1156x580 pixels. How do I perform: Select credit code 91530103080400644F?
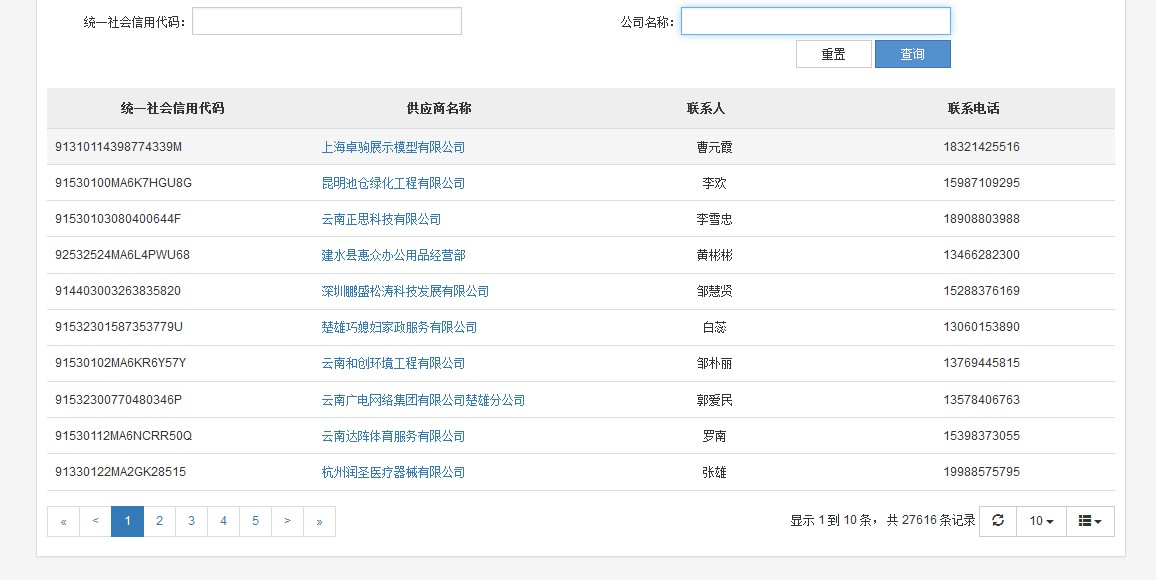pos(118,219)
